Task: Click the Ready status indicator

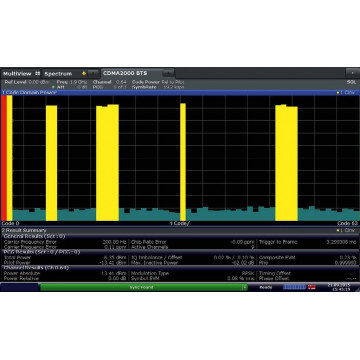Action: pos(266,287)
